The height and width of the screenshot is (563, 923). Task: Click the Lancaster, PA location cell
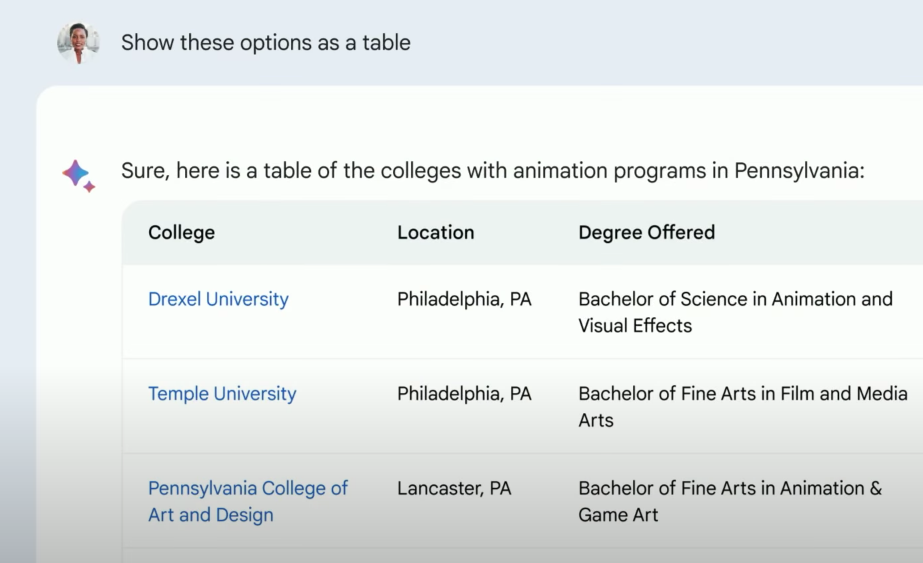[454, 488]
